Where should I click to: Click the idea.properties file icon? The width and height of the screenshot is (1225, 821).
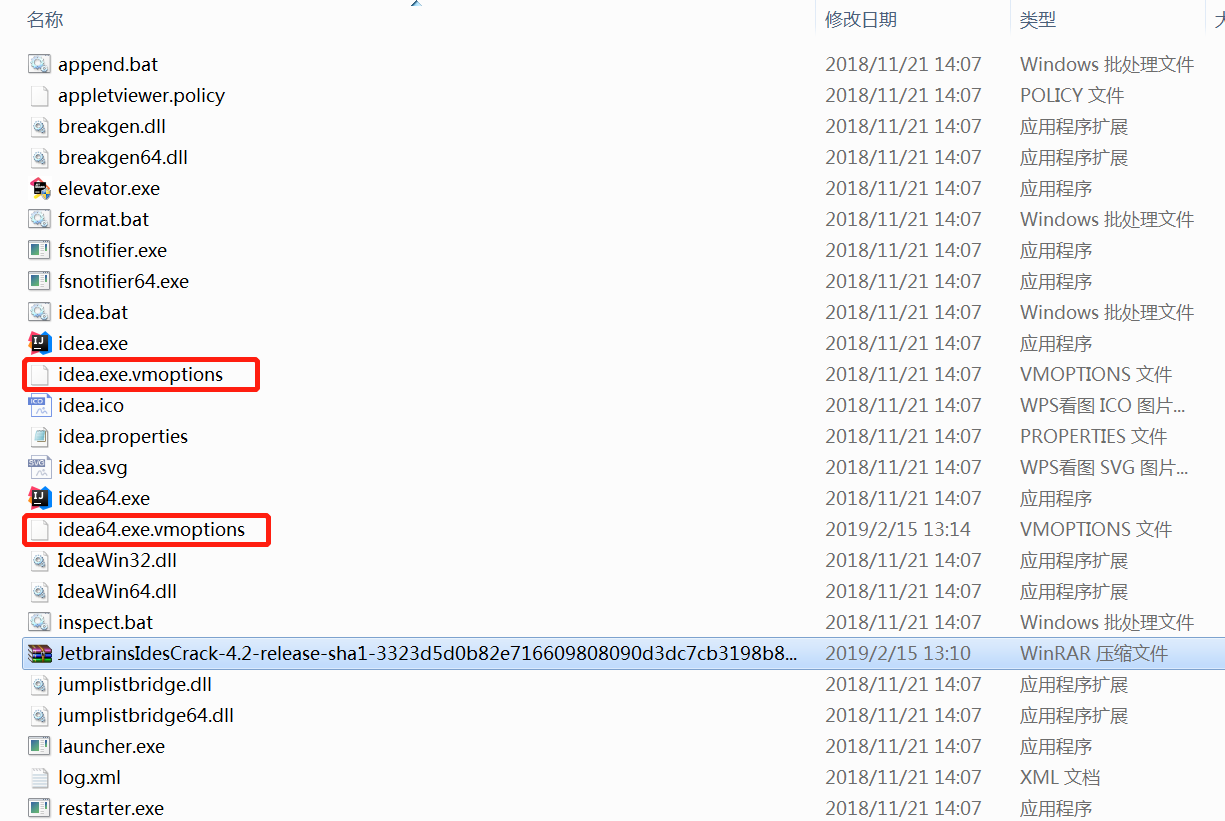(40, 436)
